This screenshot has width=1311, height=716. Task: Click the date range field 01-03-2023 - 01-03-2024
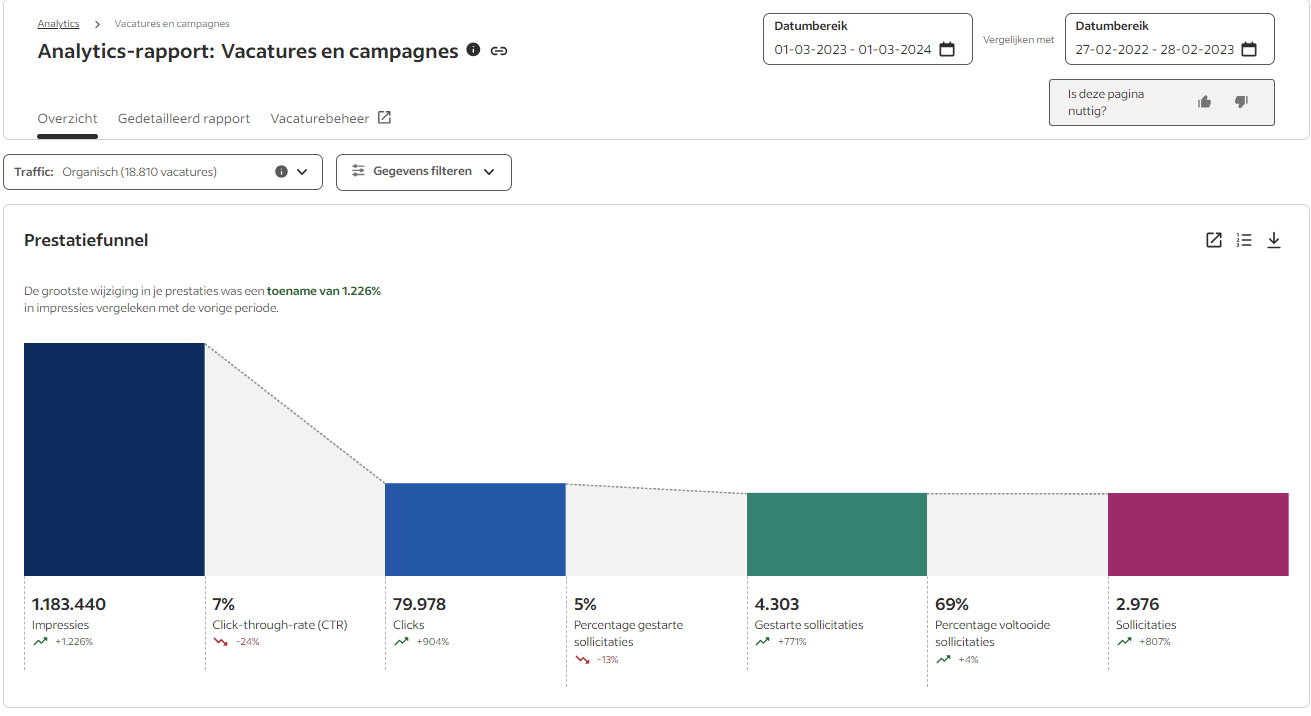[x=852, y=49]
